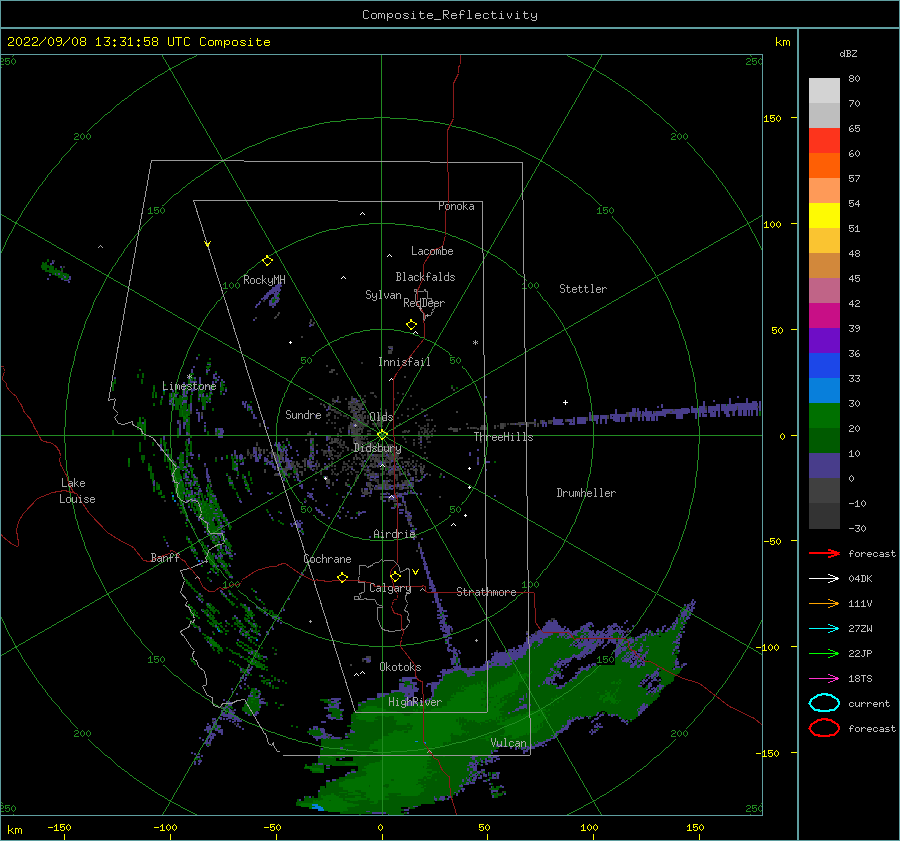Click the Drumheller town label
The width and height of the screenshot is (900, 841).
pos(586,493)
